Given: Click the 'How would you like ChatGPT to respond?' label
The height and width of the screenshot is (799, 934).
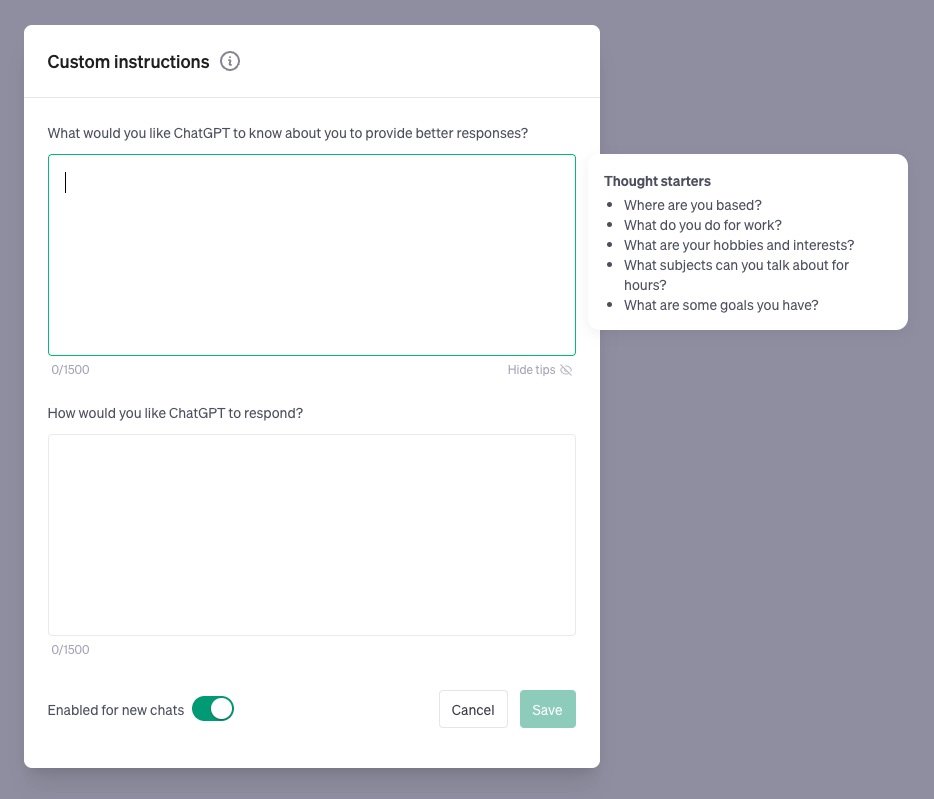Looking at the screenshot, I should tap(175, 413).
